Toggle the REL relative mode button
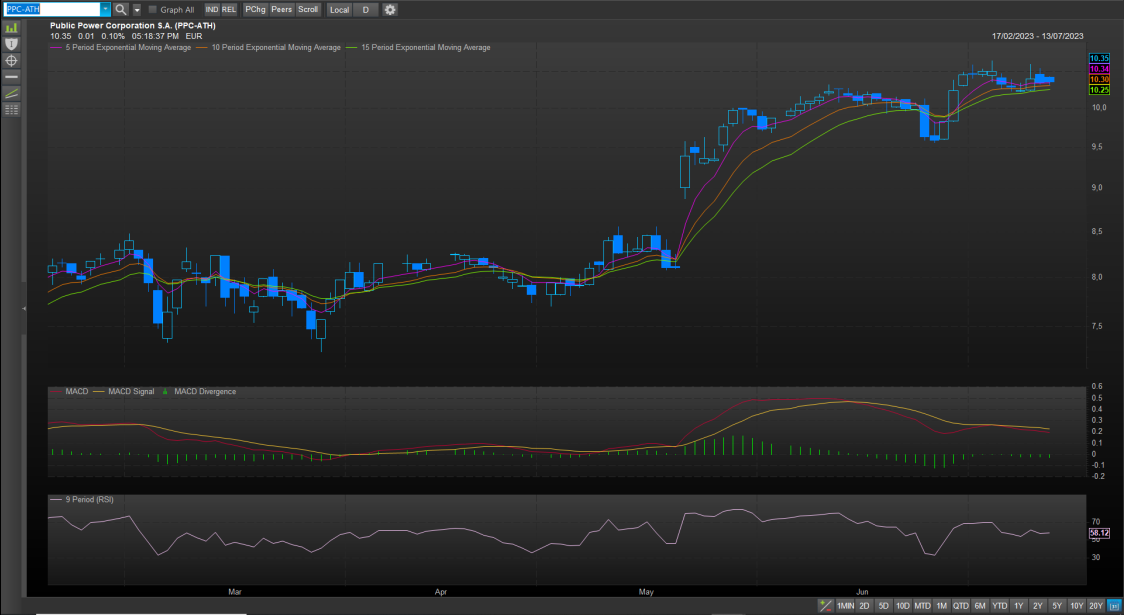The image size is (1124, 615). pos(229,9)
